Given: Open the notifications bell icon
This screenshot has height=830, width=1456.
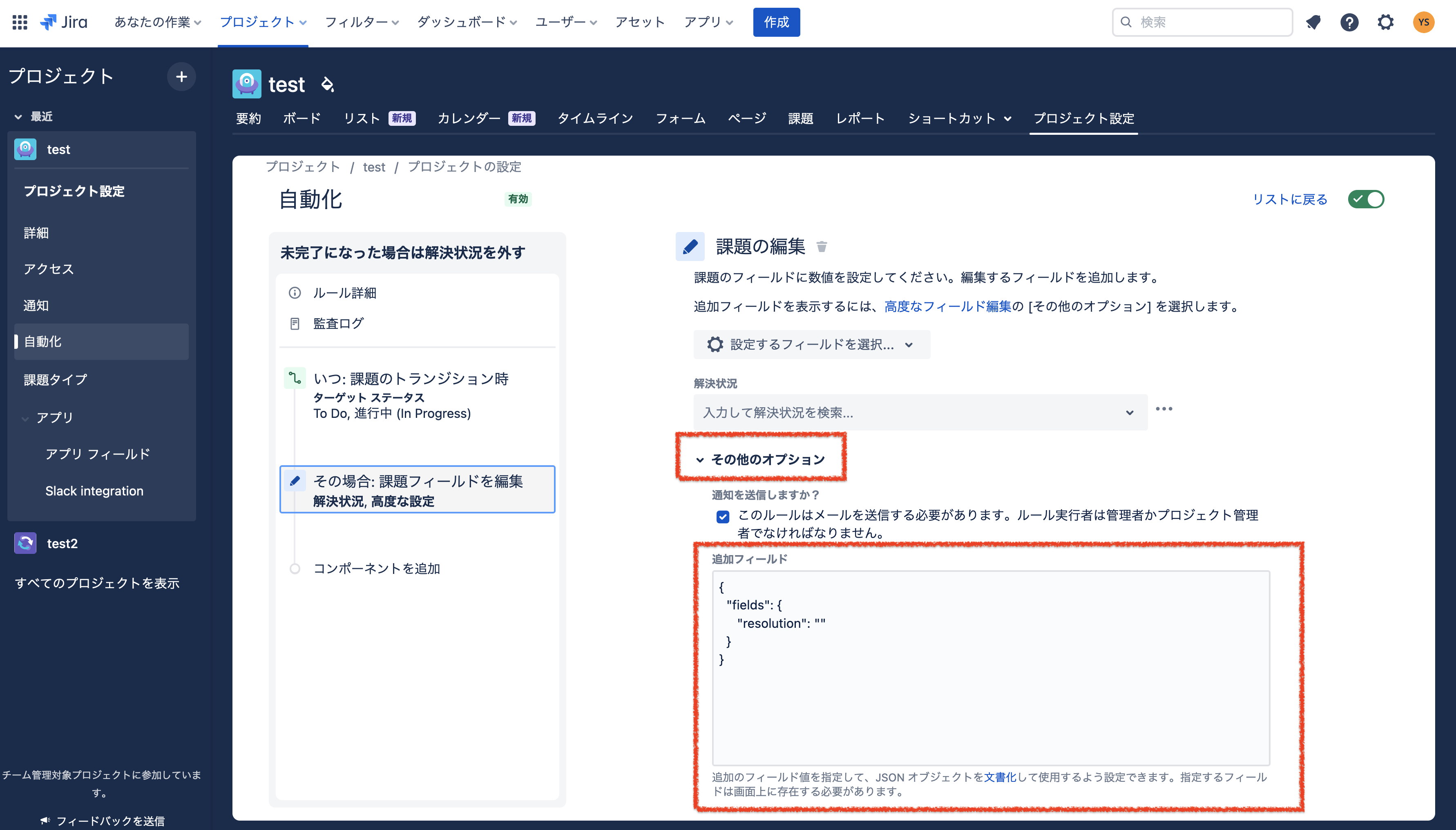Looking at the screenshot, I should pos(1313,22).
